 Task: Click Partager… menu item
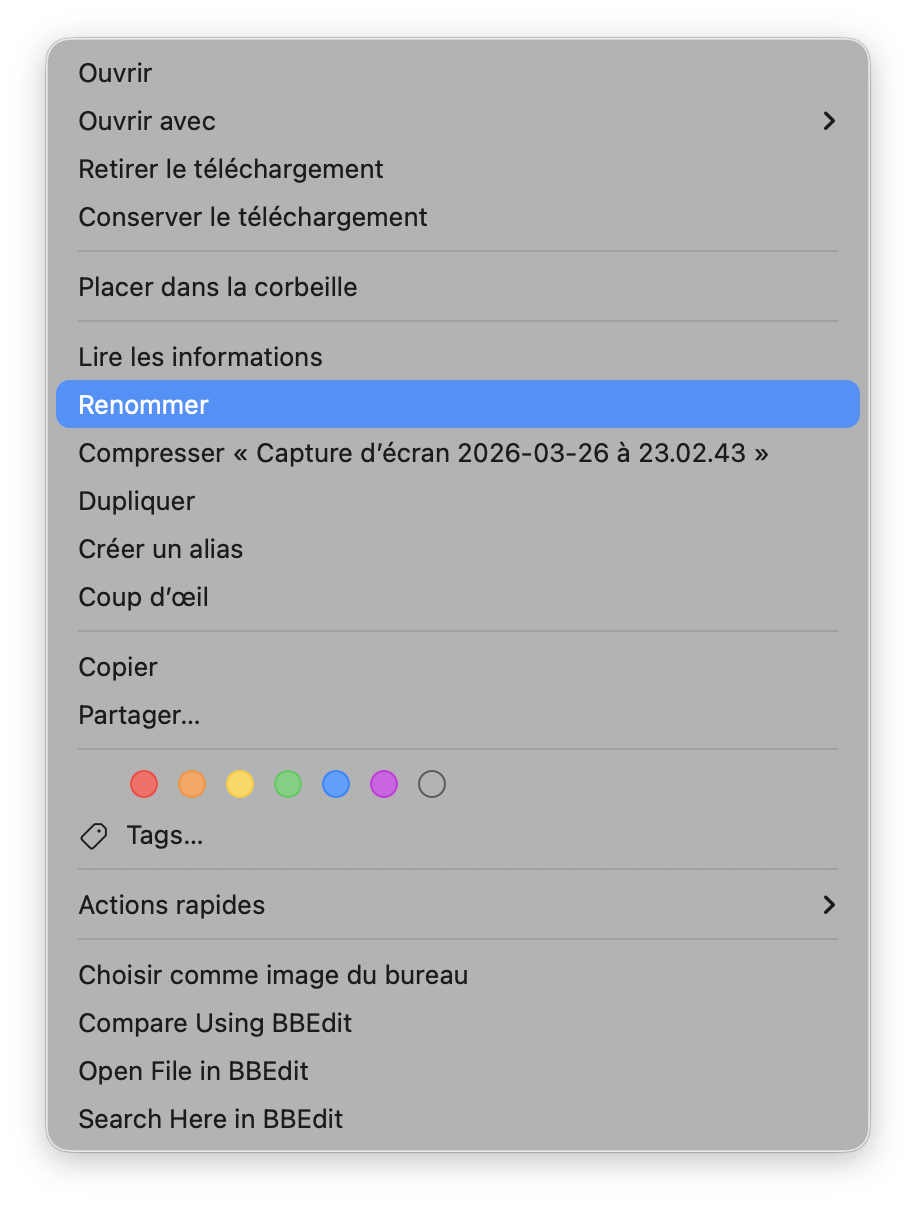pos(139,715)
